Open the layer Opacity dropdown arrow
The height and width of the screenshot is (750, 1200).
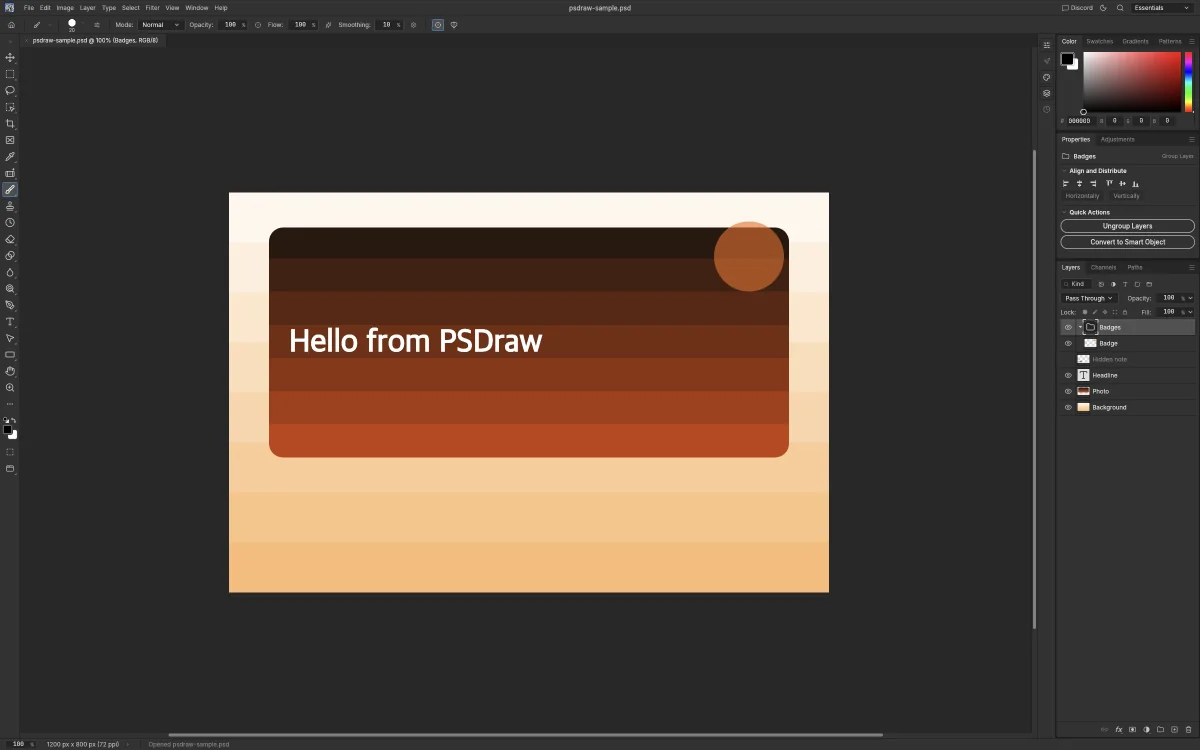tap(1190, 298)
